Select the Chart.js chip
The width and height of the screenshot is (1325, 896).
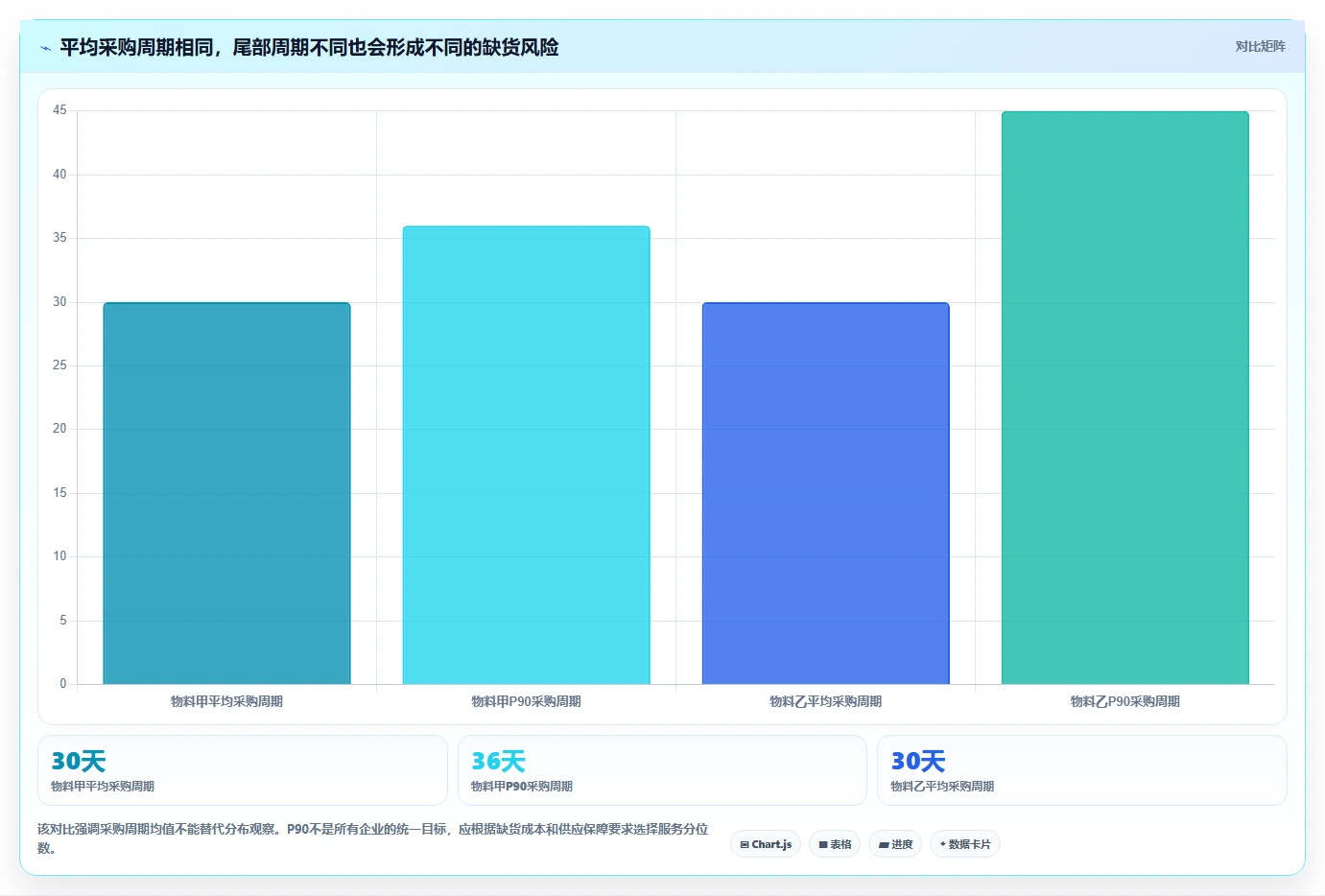[766, 844]
